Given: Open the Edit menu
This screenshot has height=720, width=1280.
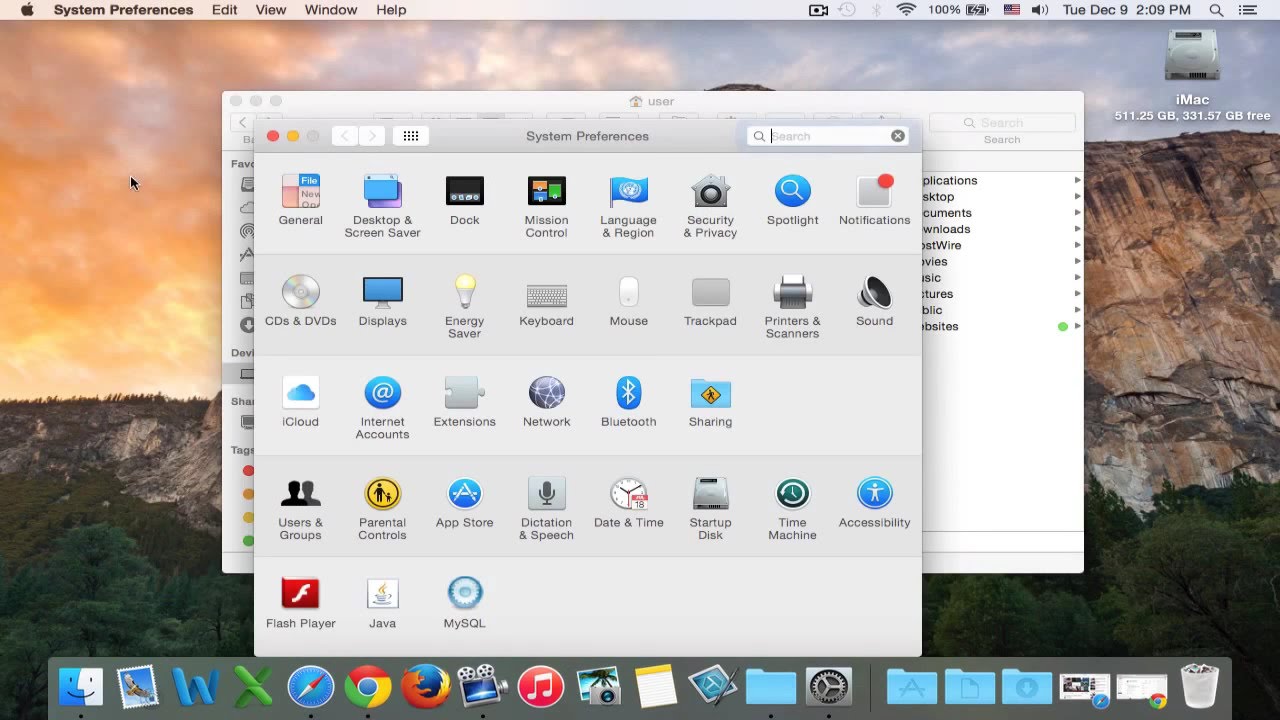Looking at the screenshot, I should click(225, 10).
